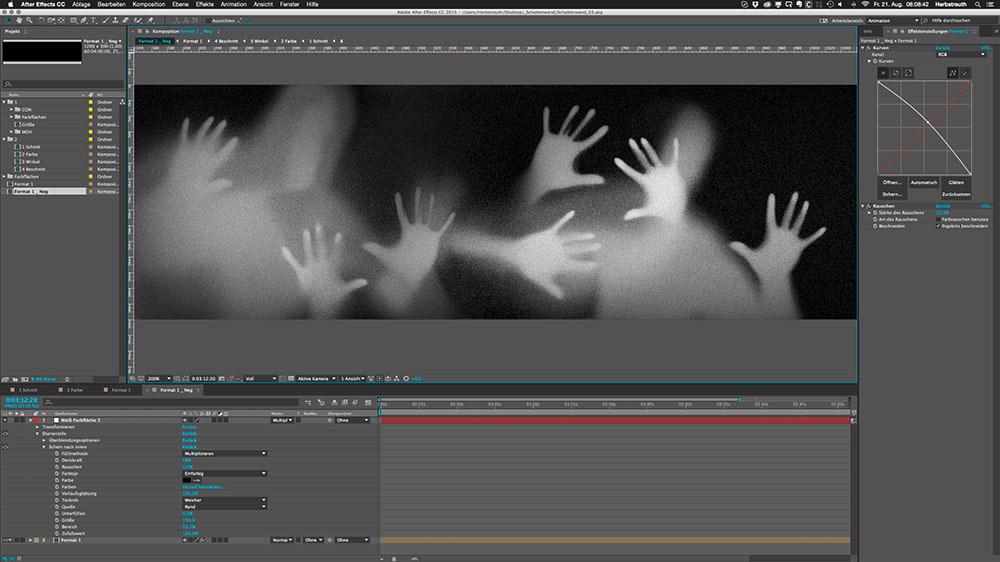The image size is (1000, 562).
Task: Create new composition from Project panel footer
Action: [x=25, y=379]
